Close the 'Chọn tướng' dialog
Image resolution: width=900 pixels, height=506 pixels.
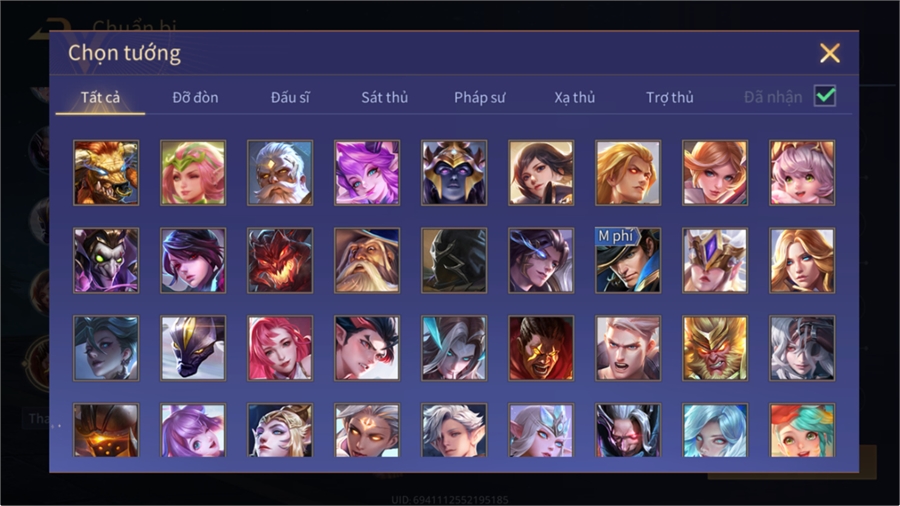pyautogui.click(x=830, y=53)
